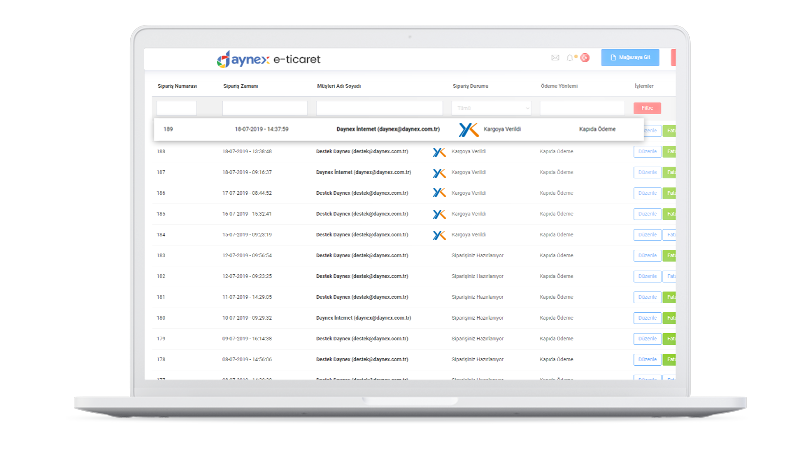Focus the Müşteri Adı Soyadı filter field
Viewport: 800px width, 470px height.
tap(379, 108)
